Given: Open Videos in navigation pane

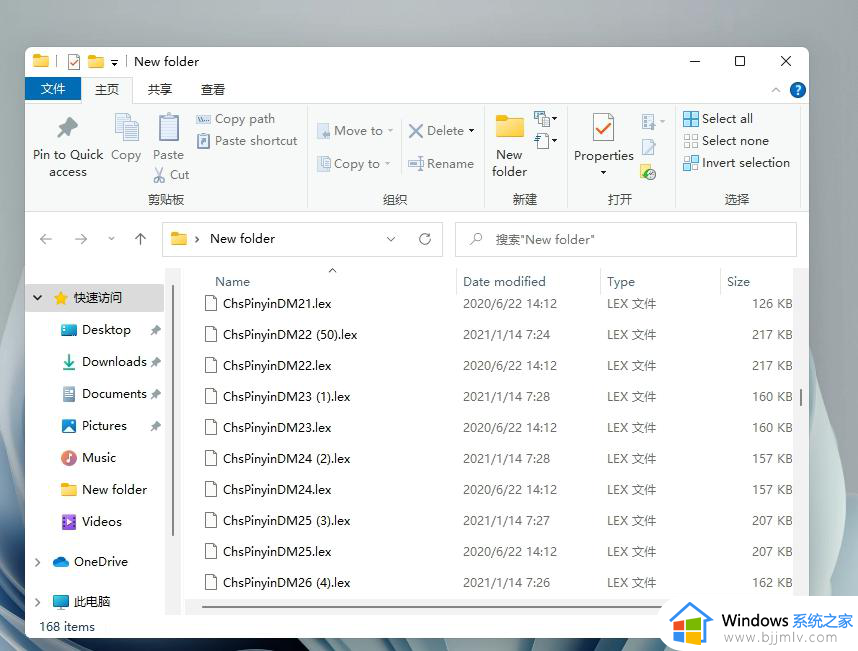Looking at the screenshot, I should (102, 521).
